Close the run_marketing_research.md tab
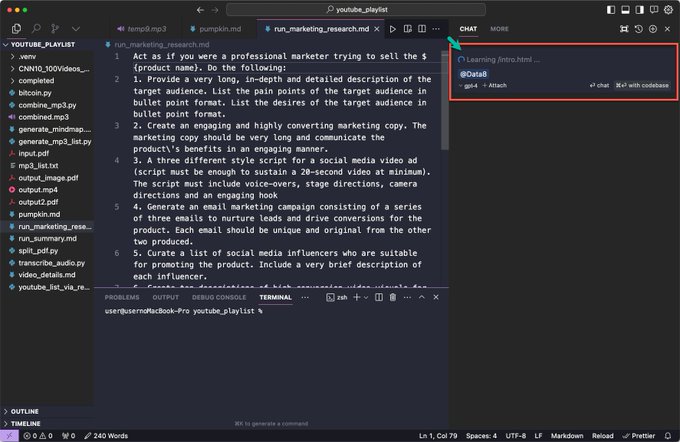Screen dimensions: 680x442 (x=376, y=29)
